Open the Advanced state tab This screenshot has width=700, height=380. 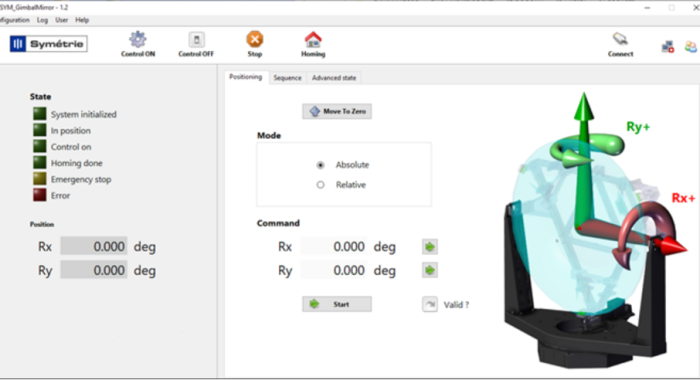click(x=334, y=78)
